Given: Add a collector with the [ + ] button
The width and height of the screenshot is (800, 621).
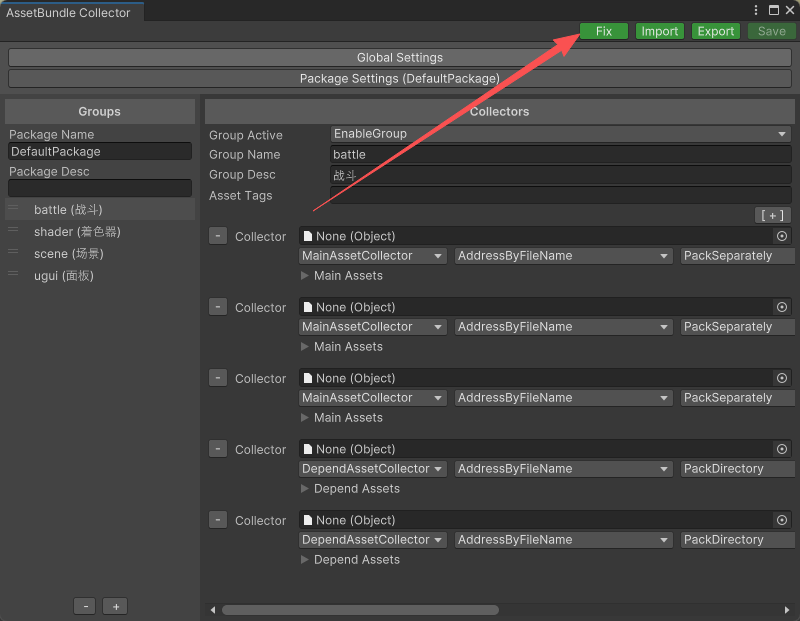Looking at the screenshot, I should (772, 215).
